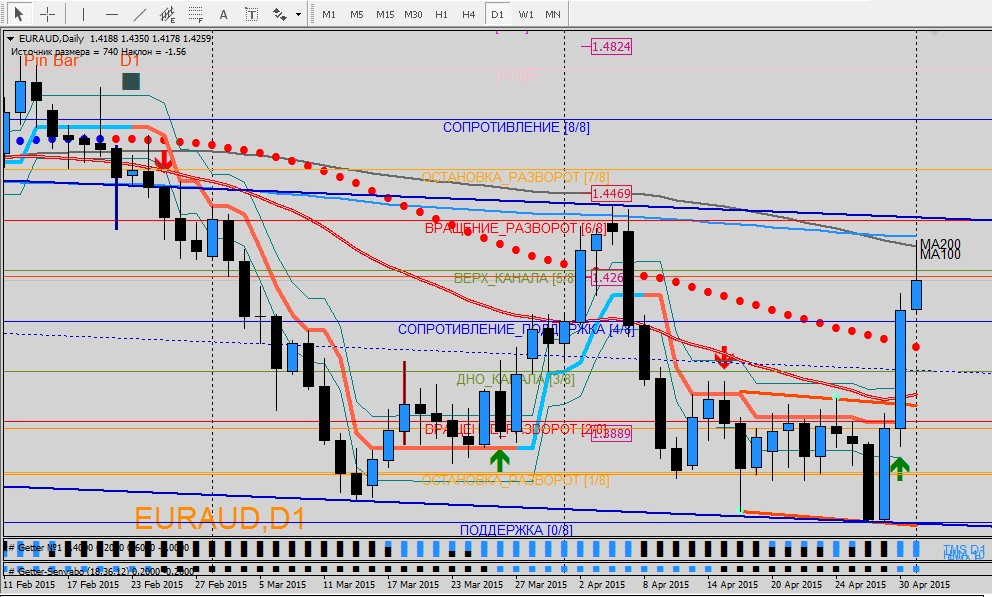Click the MA200 line label
Screen dimensions: 992x597
940,243
